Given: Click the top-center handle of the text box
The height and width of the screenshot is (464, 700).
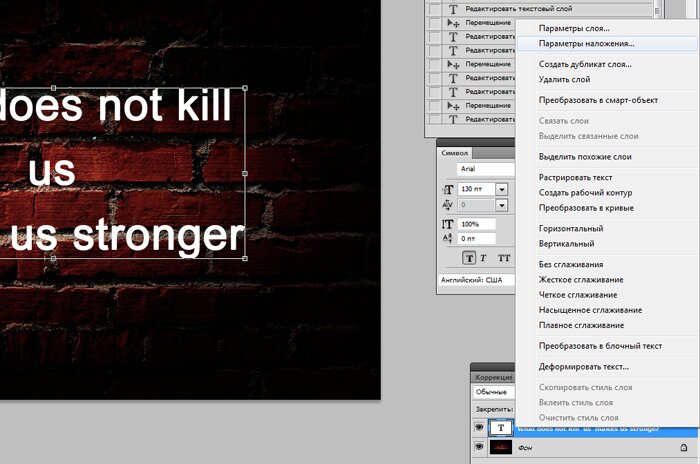Looking at the screenshot, I should tap(54, 88).
